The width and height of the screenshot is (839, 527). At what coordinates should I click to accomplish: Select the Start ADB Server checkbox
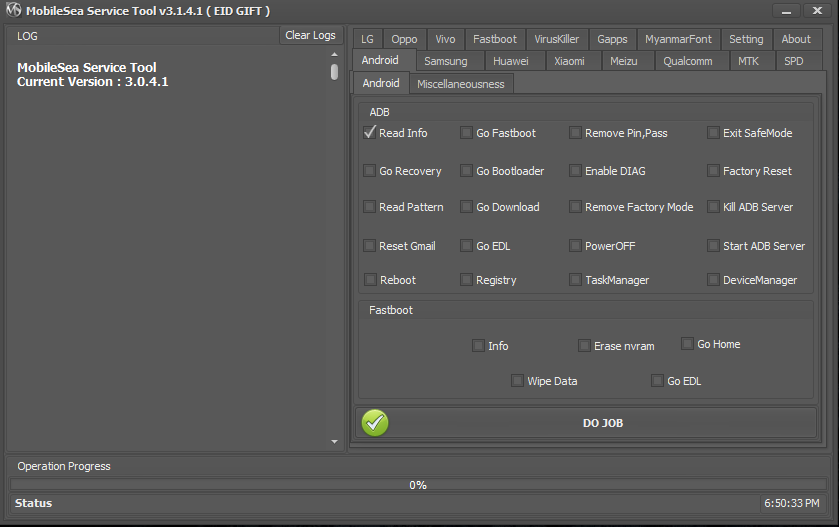713,246
